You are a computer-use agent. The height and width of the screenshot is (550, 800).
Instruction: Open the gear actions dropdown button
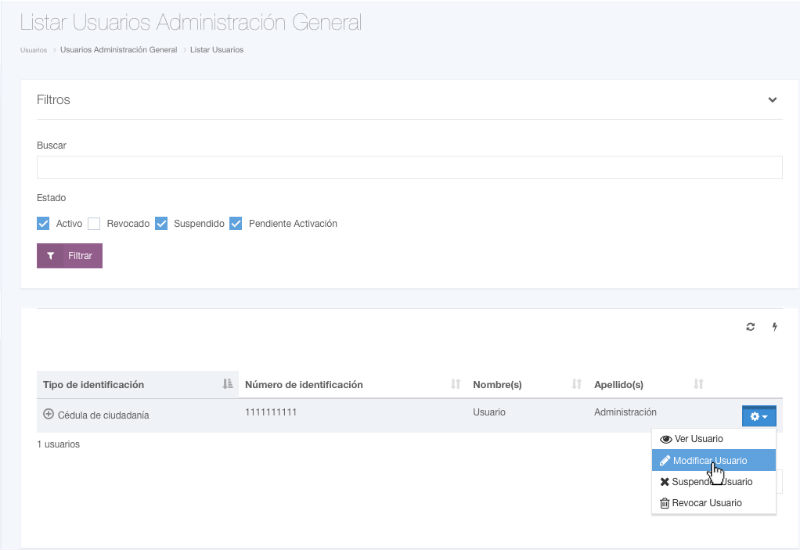coord(758,416)
